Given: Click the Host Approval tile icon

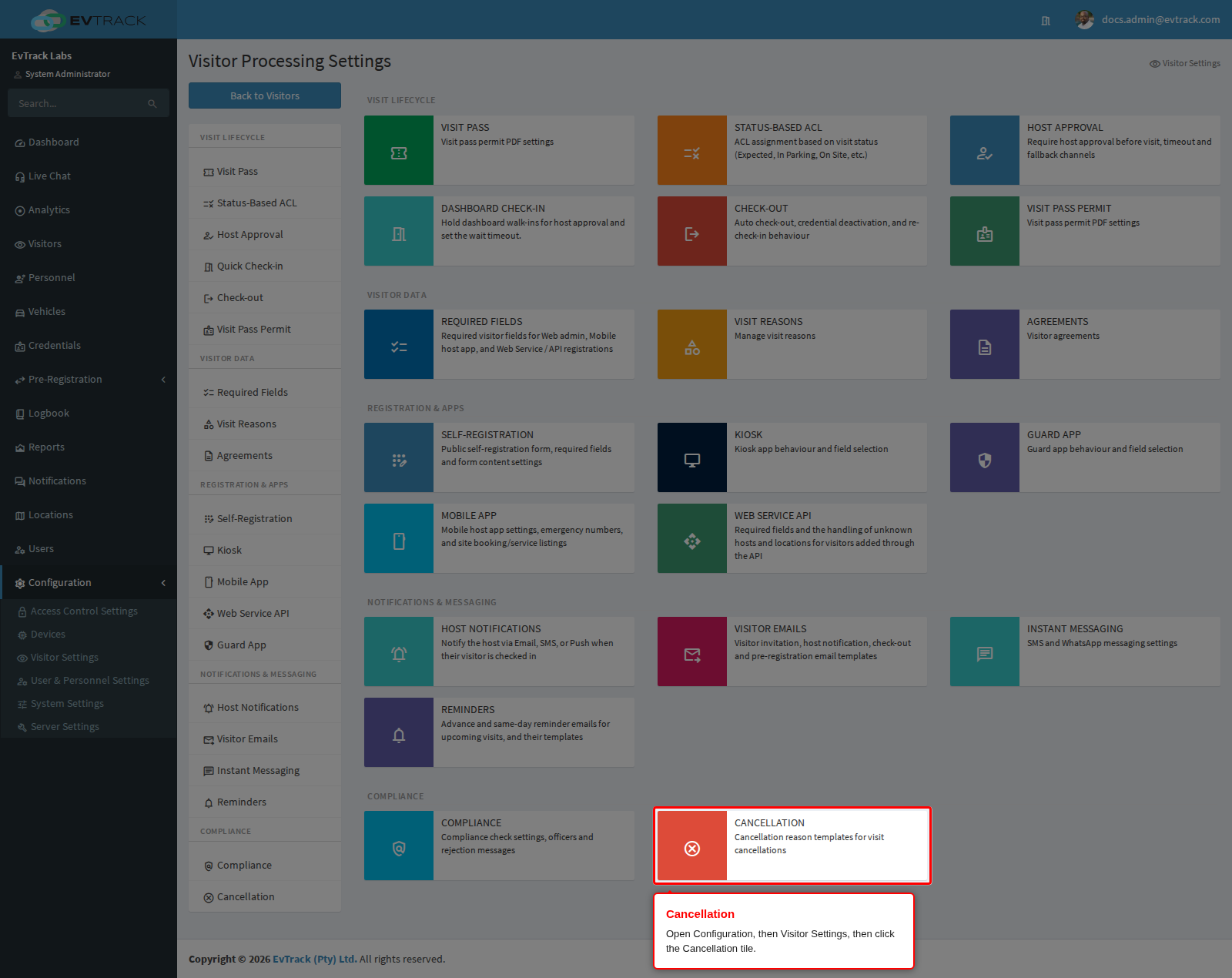Looking at the screenshot, I should tap(984, 150).
